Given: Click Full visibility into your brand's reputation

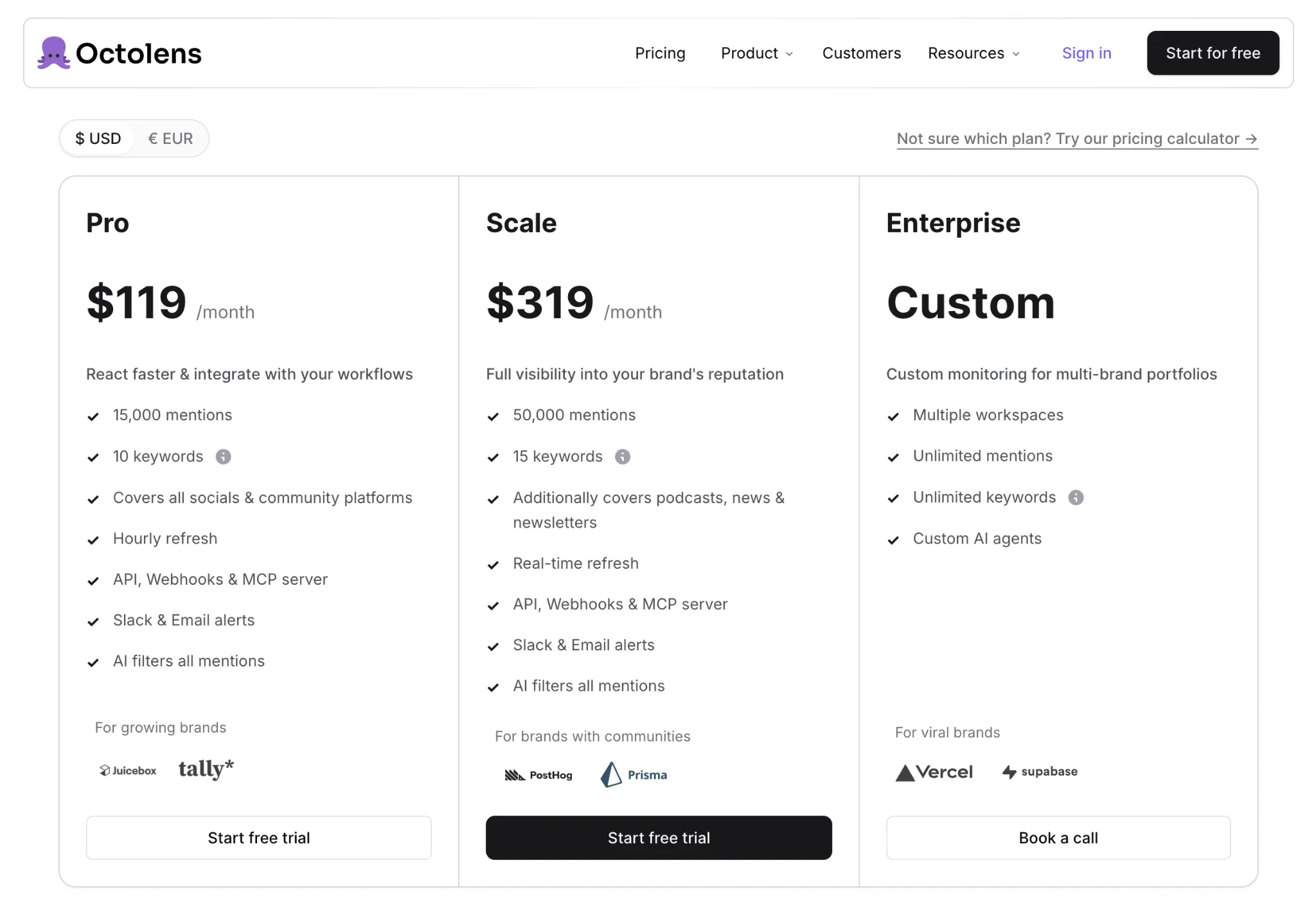Looking at the screenshot, I should [635, 374].
